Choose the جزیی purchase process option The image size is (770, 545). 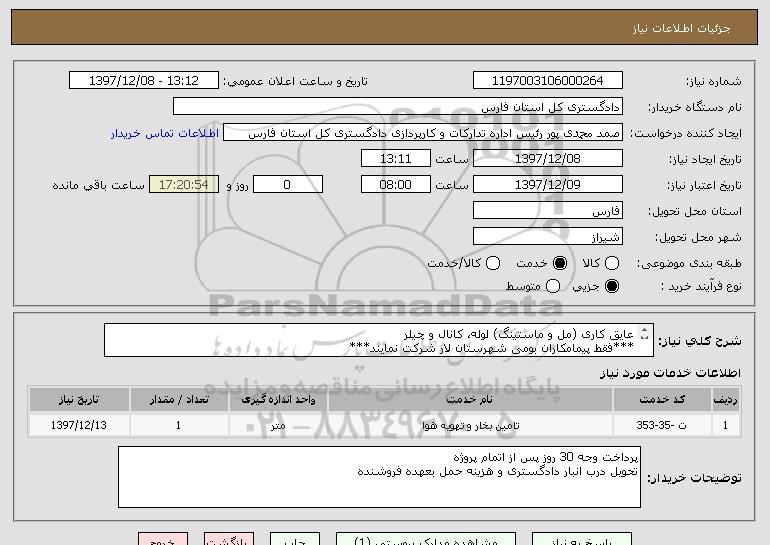click(x=612, y=286)
